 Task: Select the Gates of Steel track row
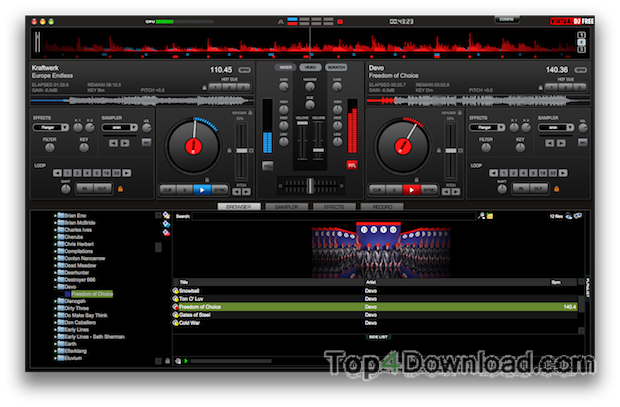coord(376,315)
